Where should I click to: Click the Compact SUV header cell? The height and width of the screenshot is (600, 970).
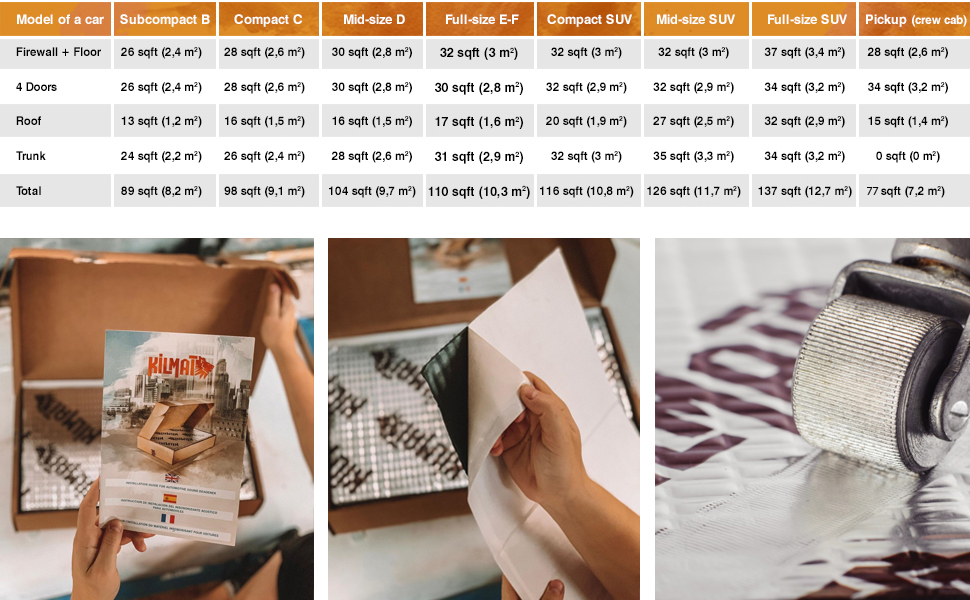coord(589,19)
